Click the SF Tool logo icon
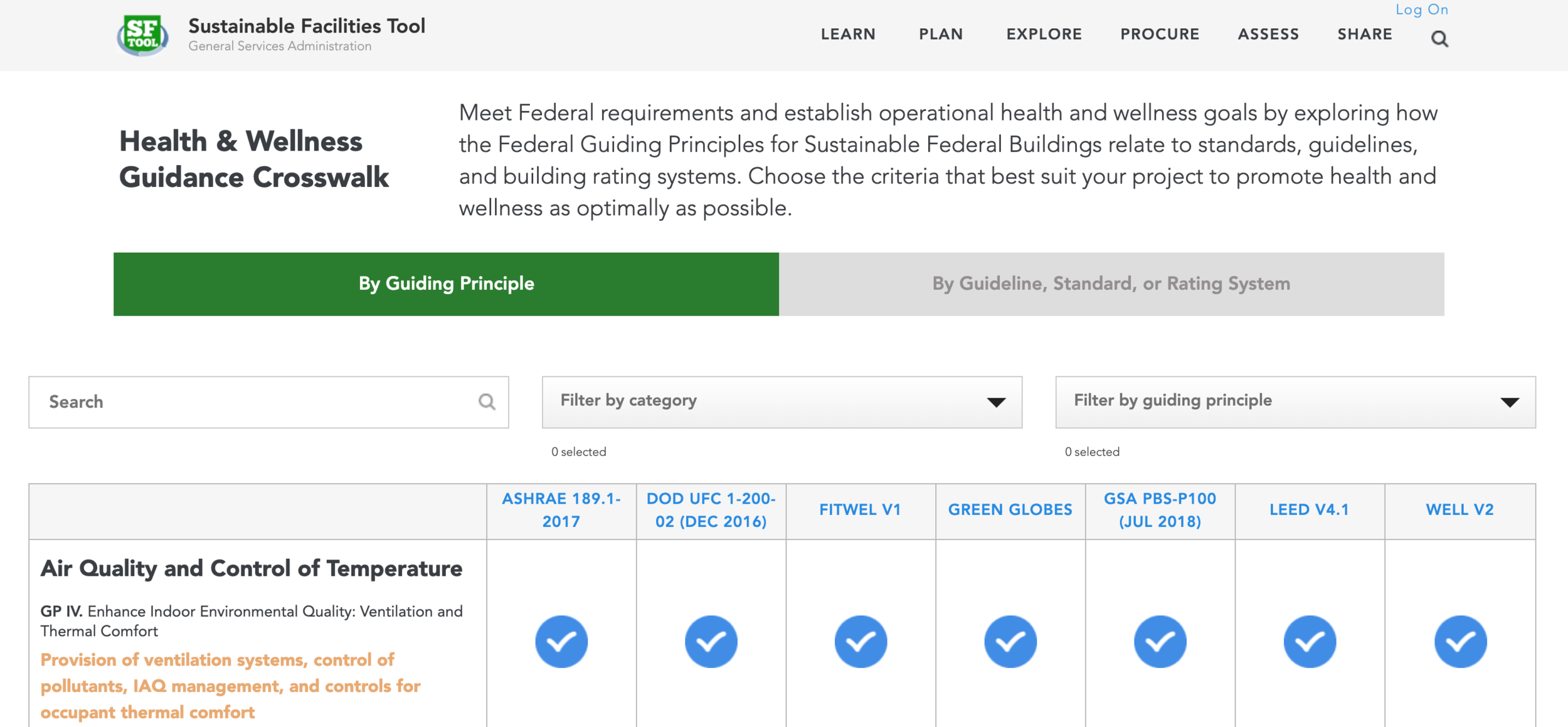The width and height of the screenshot is (1568, 727). click(x=142, y=35)
